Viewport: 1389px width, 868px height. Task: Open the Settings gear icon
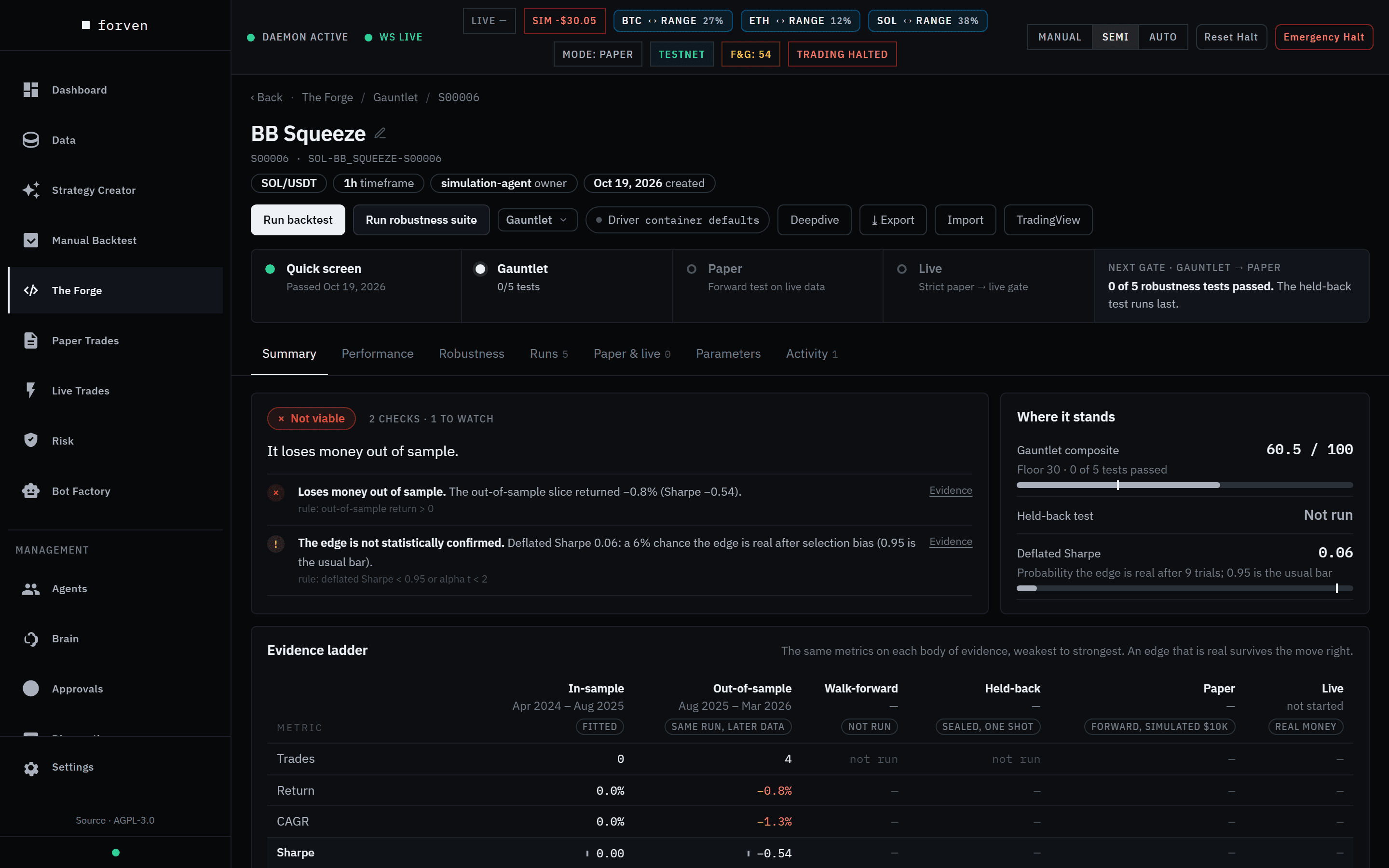coord(31,768)
